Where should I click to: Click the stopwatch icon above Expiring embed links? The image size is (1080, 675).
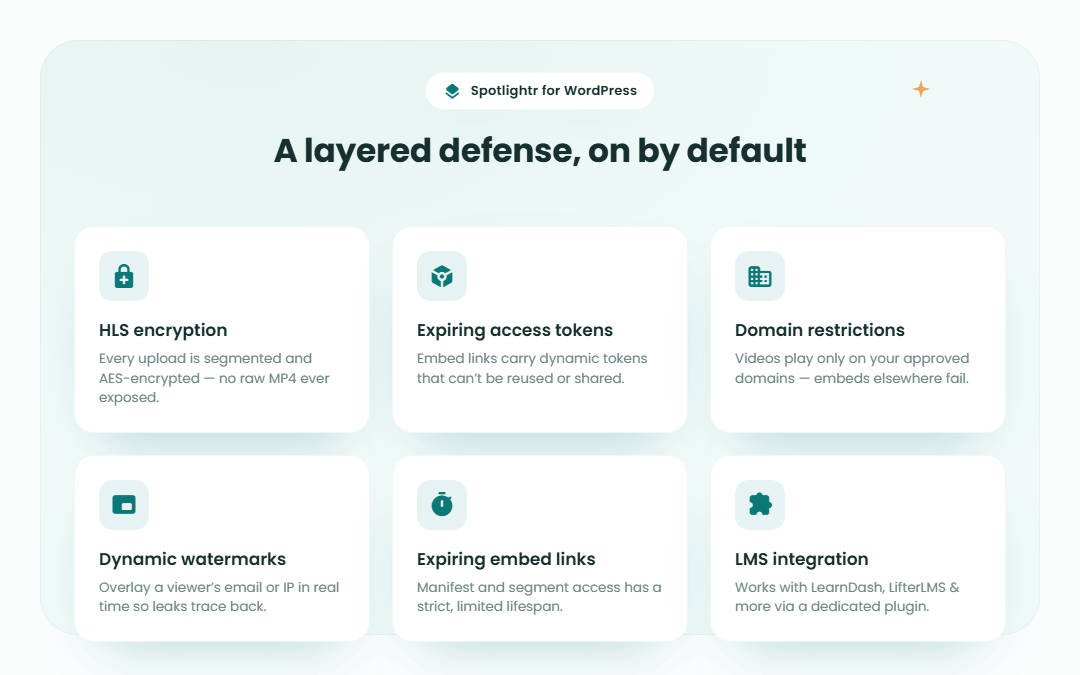[x=442, y=504]
